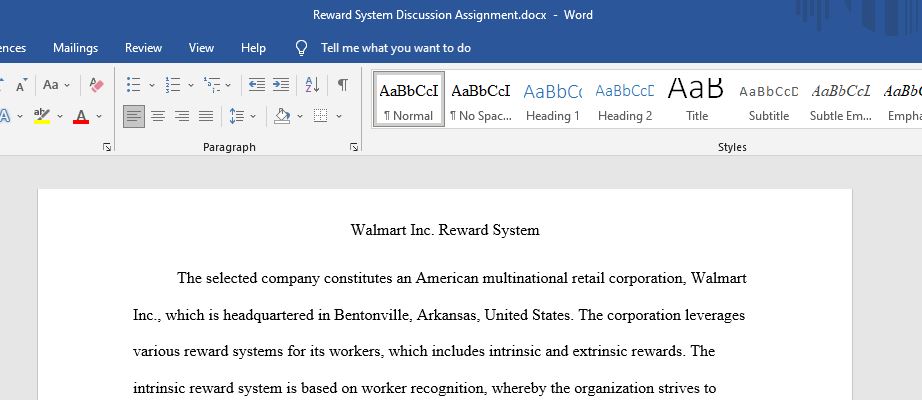Expand the font color dropdown arrow
This screenshot has height=400, width=922.
[99, 116]
